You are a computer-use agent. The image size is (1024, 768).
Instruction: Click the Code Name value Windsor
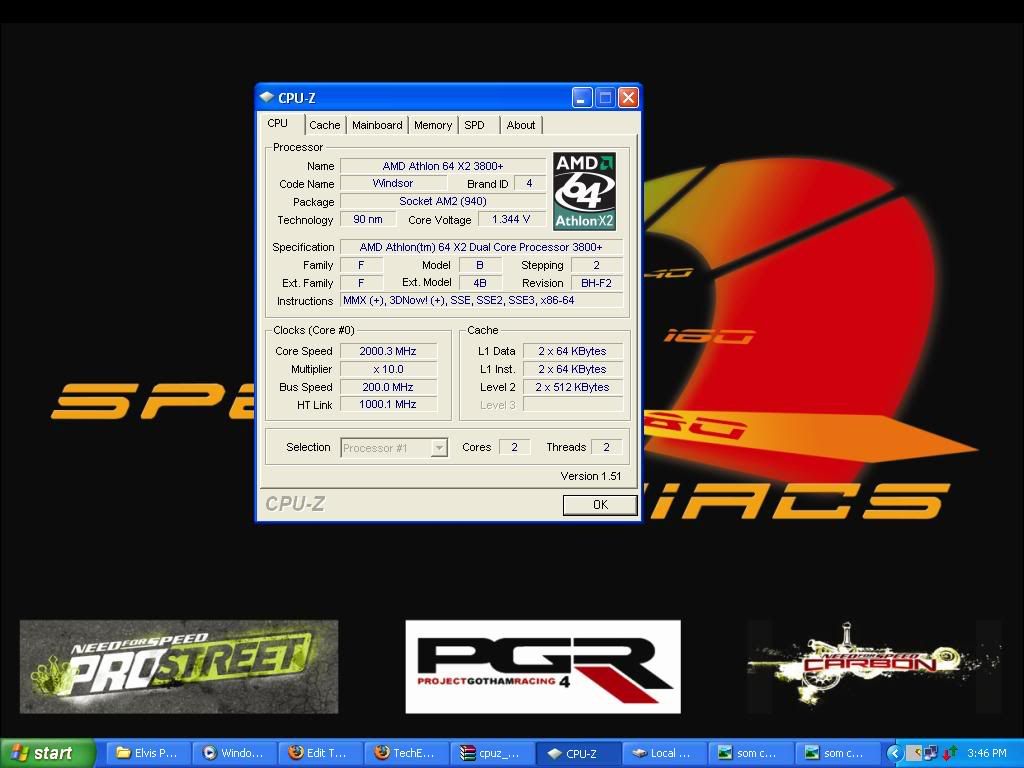pyautogui.click(x=392, y=184)
